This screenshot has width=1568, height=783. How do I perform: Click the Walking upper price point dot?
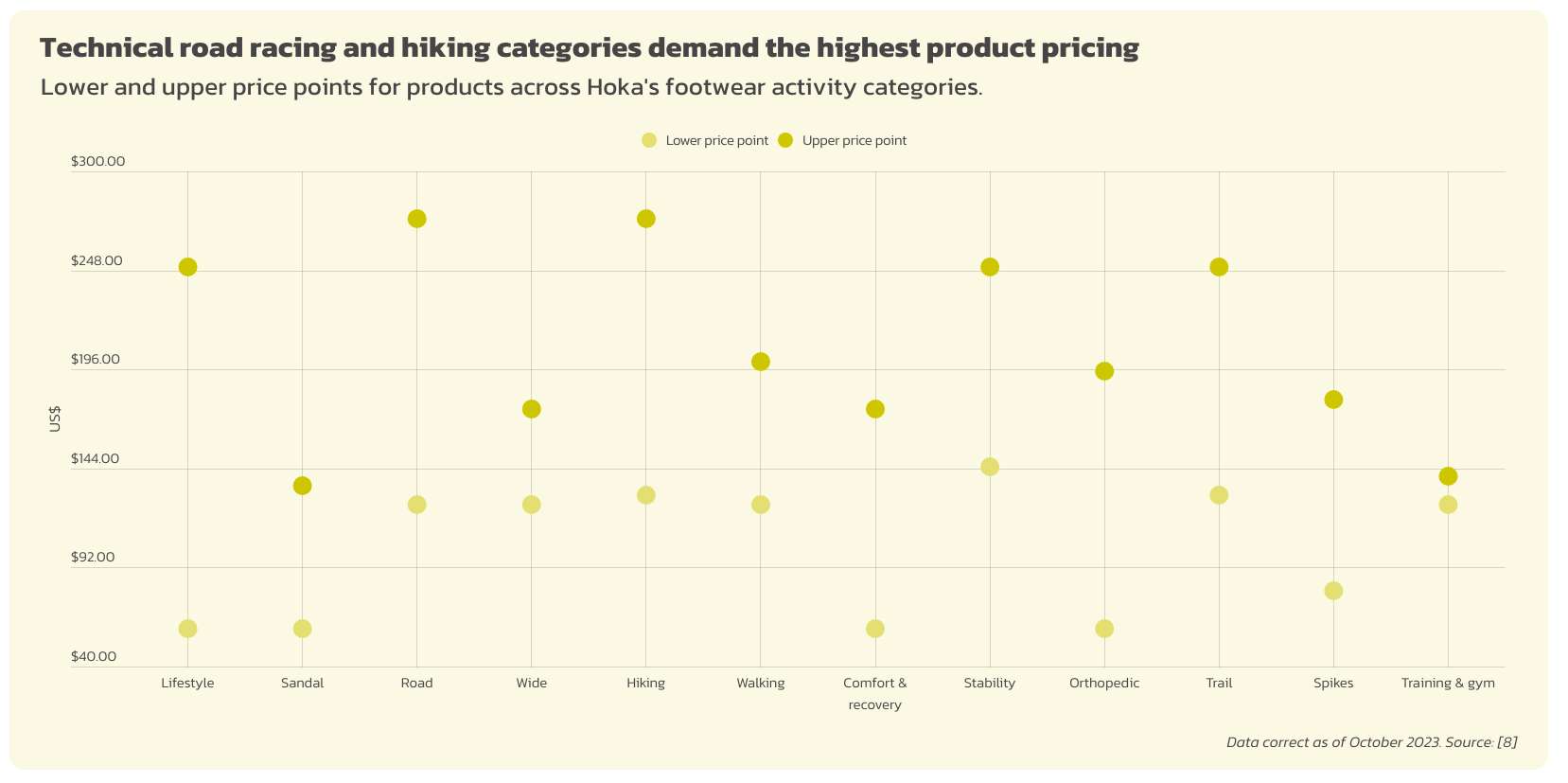[x=760, y=362]
